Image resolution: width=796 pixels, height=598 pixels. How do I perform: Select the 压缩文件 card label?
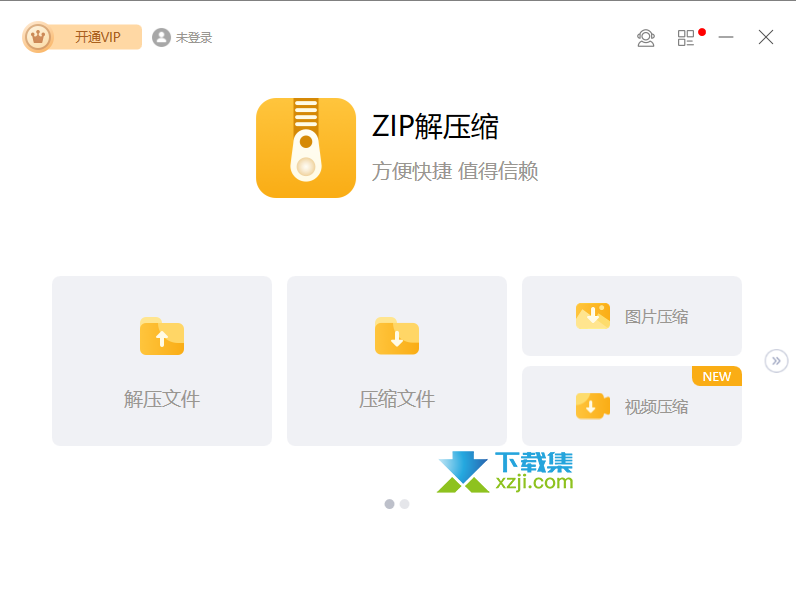(x=397, y=399)
